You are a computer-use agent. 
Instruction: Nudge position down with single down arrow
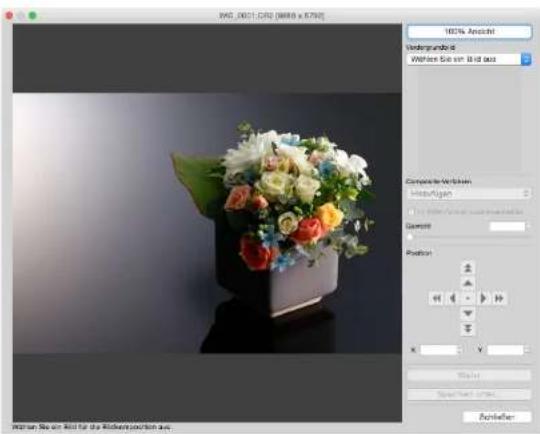click(x=468, y=313)
